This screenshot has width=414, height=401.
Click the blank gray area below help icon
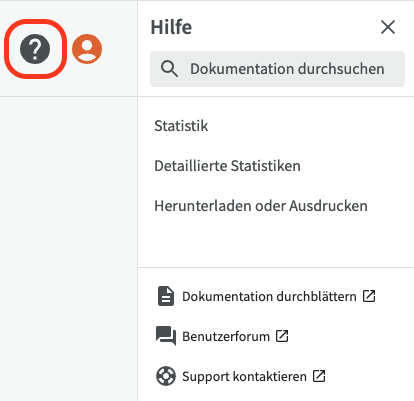[68, 248]
